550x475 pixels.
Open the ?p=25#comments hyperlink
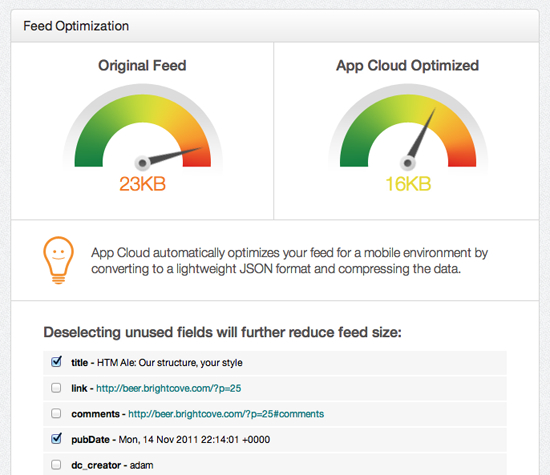[226, 414]
